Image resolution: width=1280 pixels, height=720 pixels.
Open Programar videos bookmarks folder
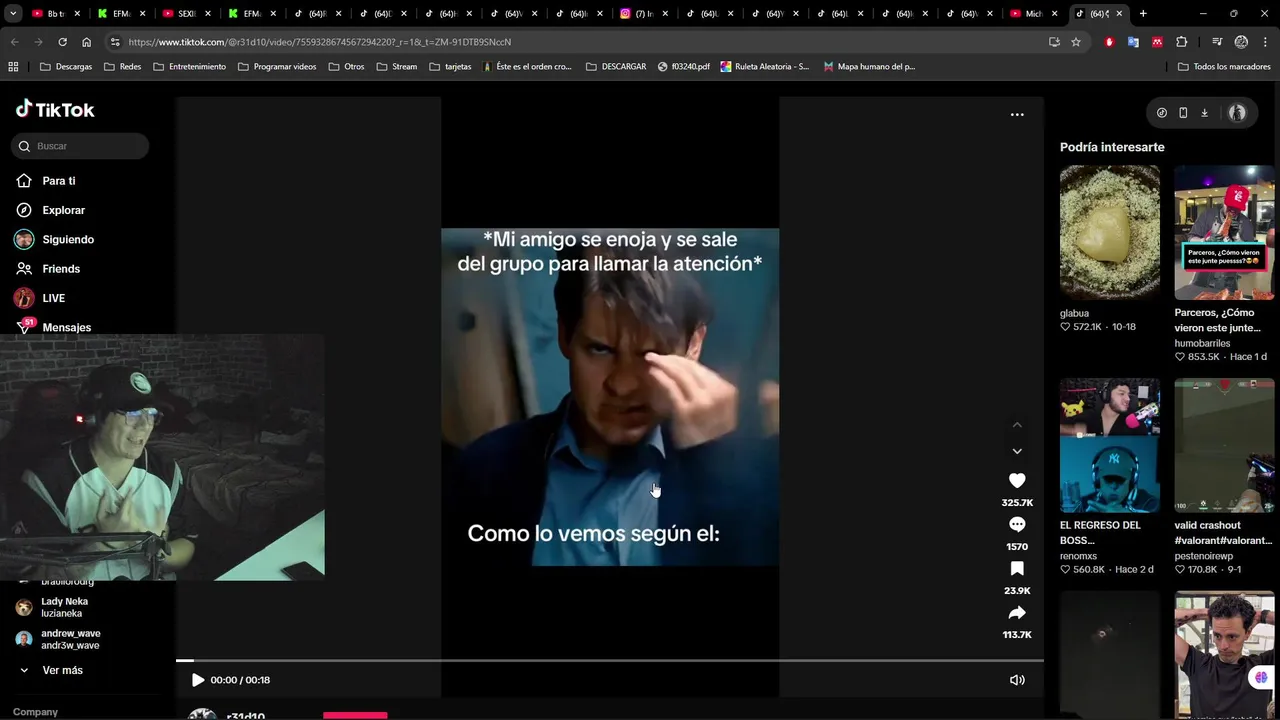(x=277, y=67)
